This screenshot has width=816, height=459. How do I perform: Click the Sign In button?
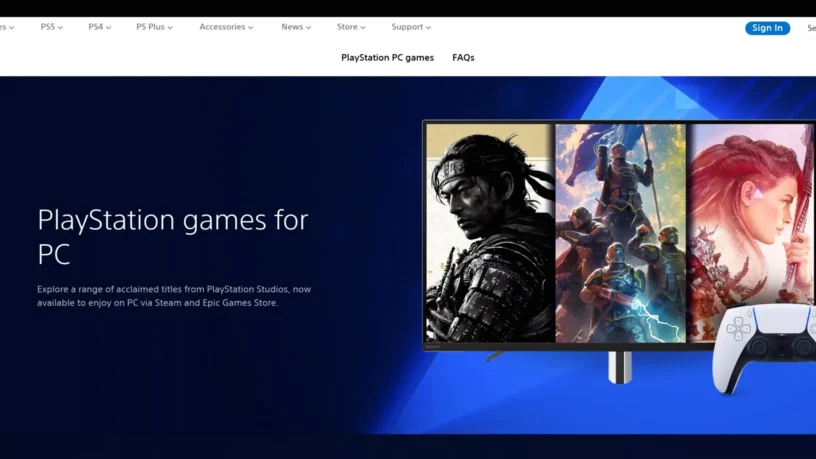767,28
